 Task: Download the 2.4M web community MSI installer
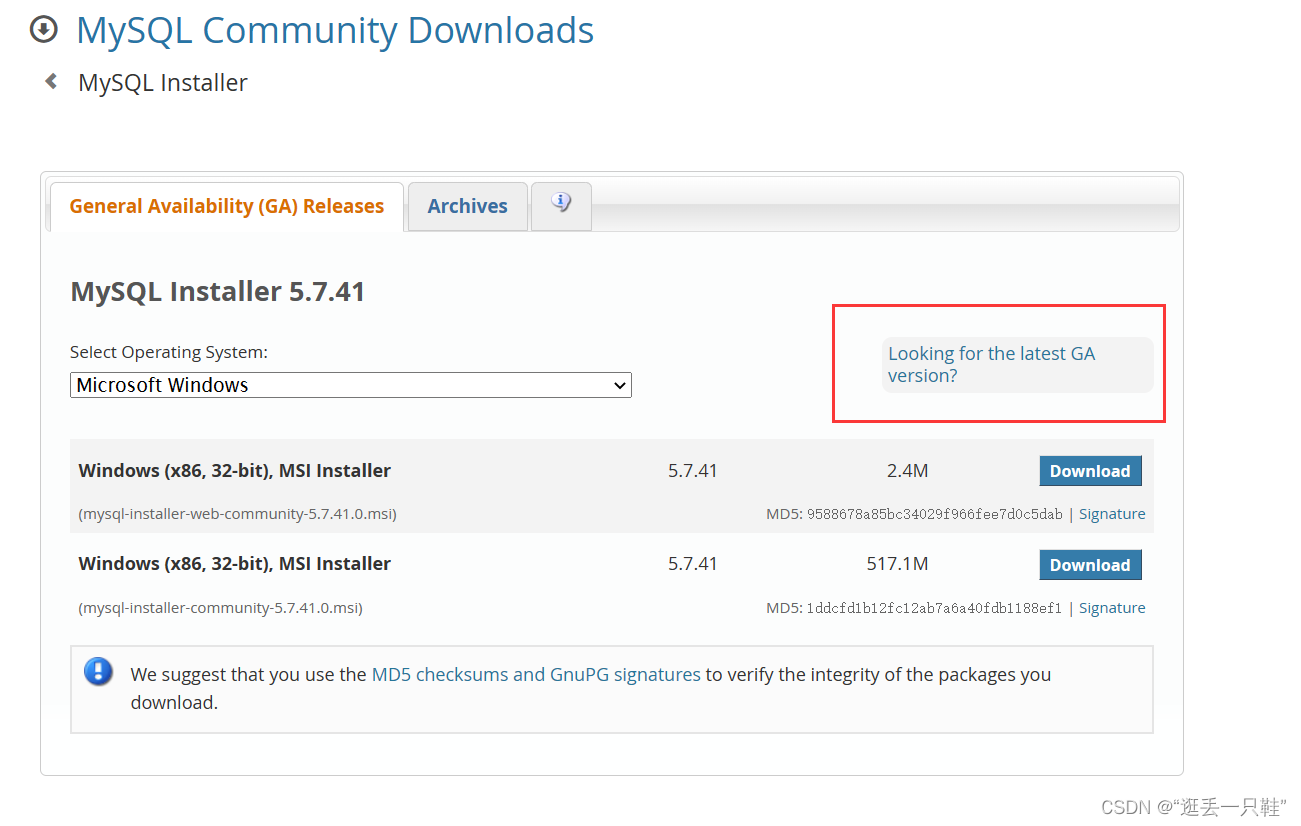tap(1090, 471)
